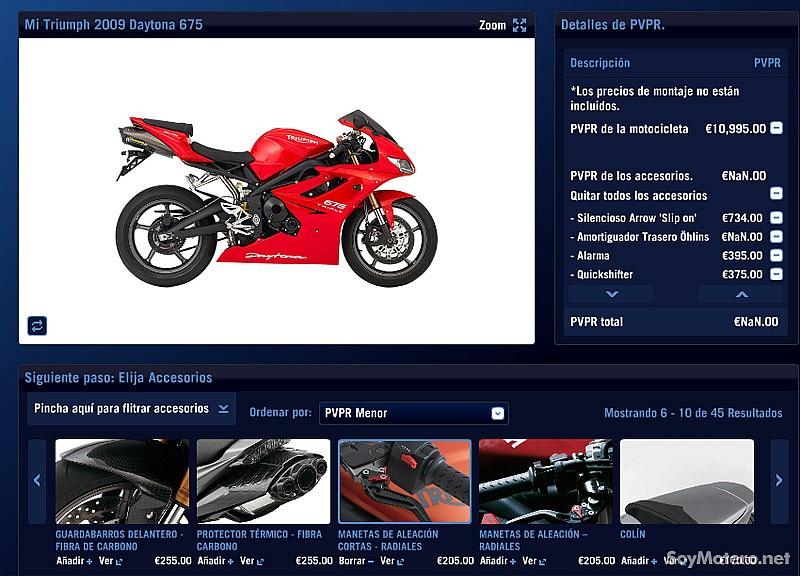Click minus icon next to Quitar todos los accesorios
Image resolution: width=800 pixels, height=576 pixels.
(776, 193)
